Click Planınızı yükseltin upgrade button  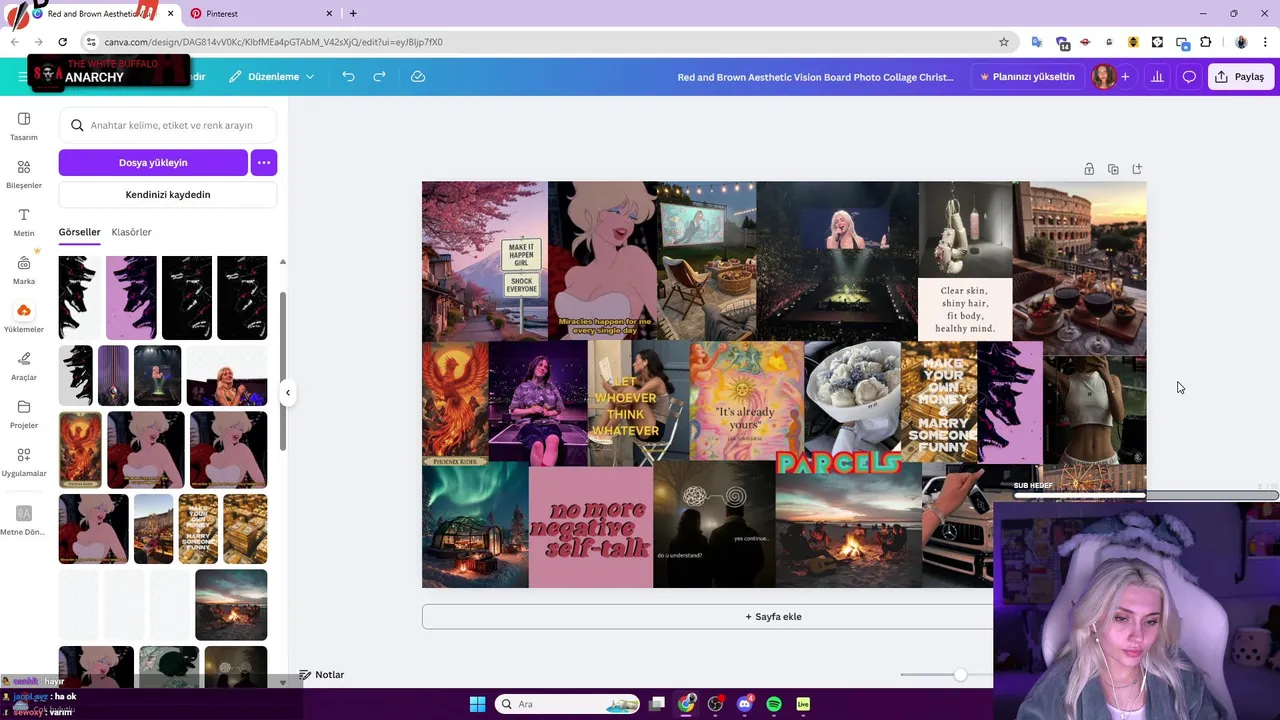[1027, 77]
